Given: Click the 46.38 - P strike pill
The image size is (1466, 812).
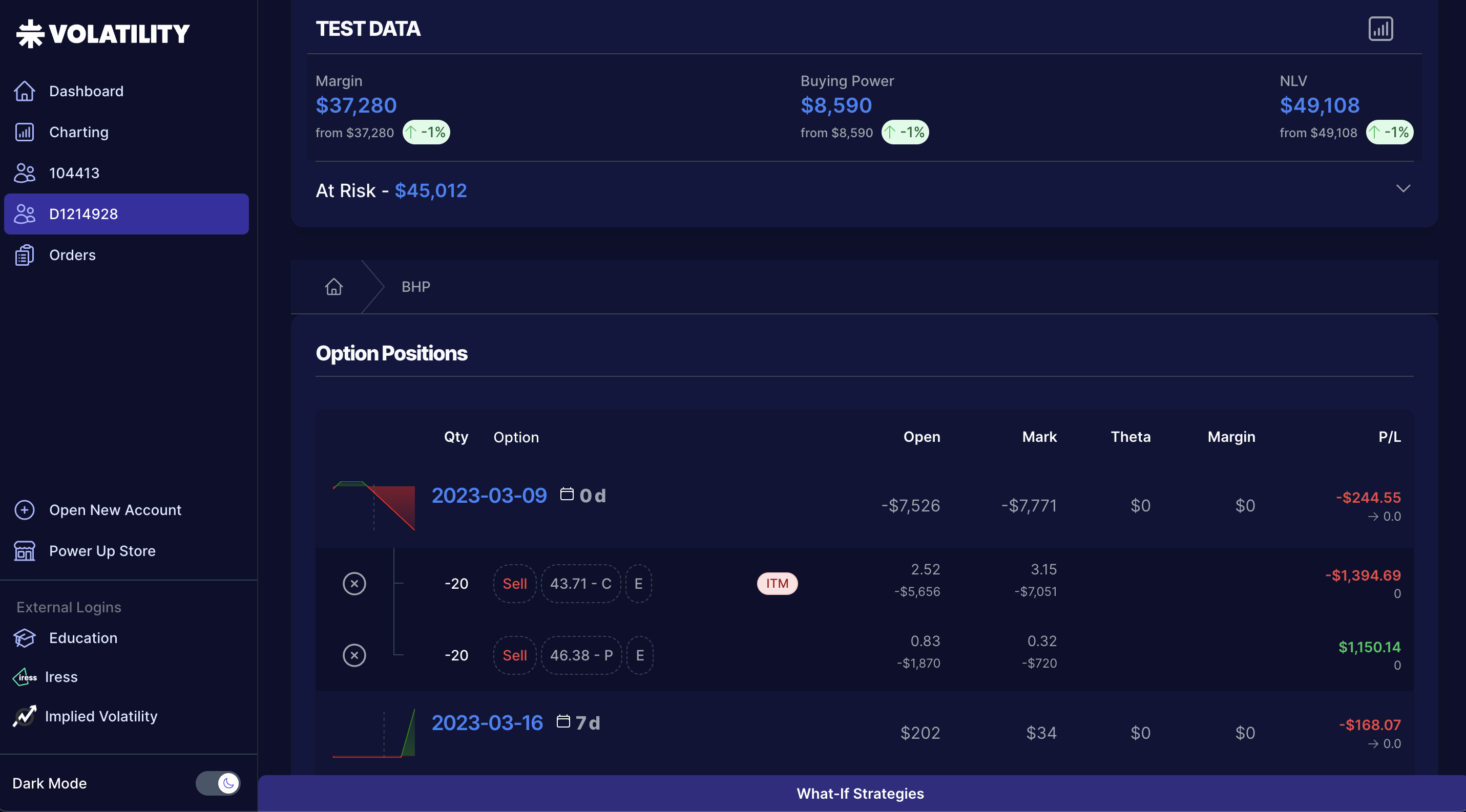Looking at the screenshot, I should click(581, 655).
